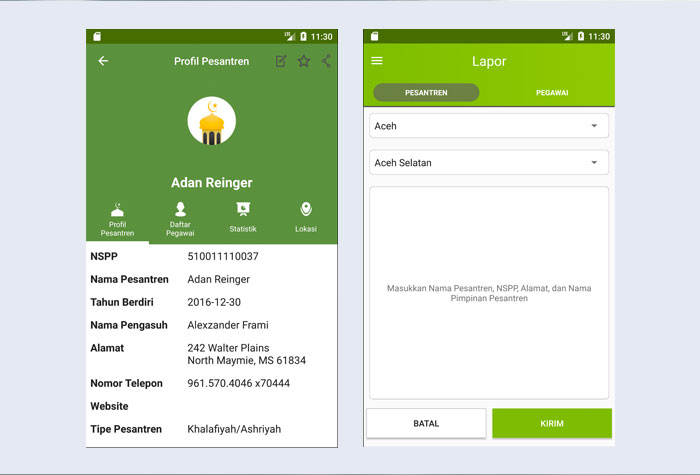The image size is (700, 475).
Task: Tap the share icon in profile header
Action: pyautogui.click(x=326, y=61)
